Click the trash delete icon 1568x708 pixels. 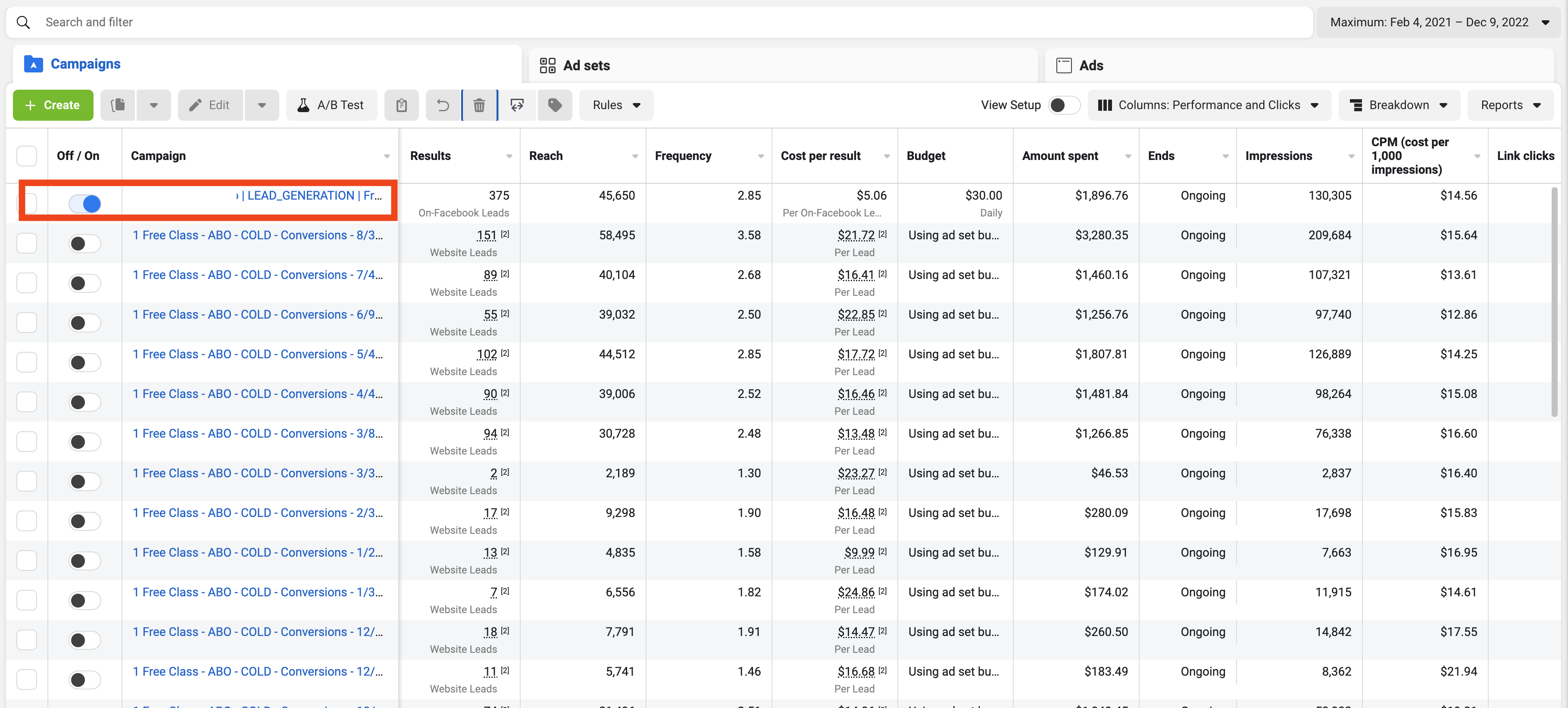pyautogui.click(x=480, y=105)
